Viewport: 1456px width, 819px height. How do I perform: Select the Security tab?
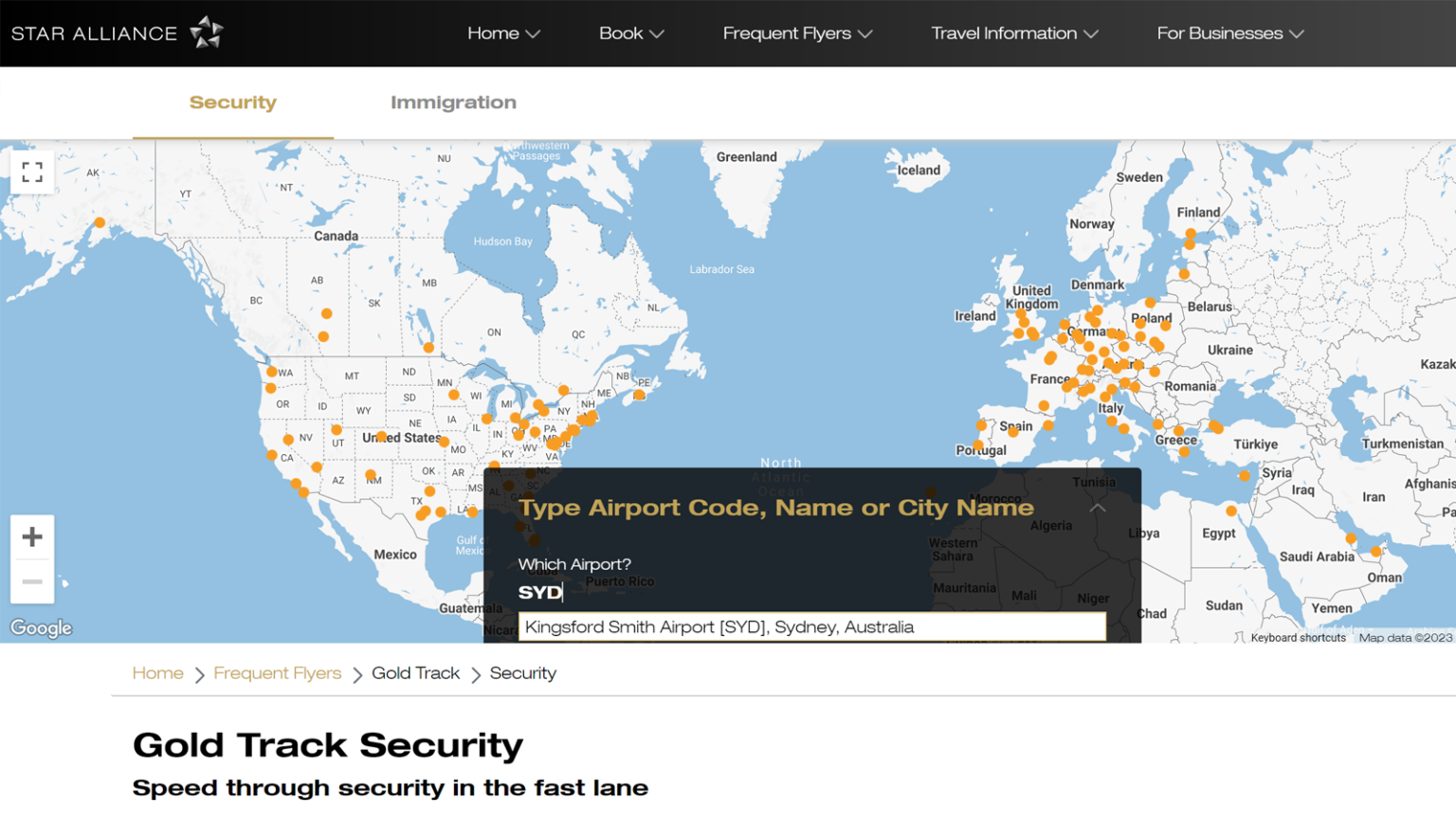point(232,102)
